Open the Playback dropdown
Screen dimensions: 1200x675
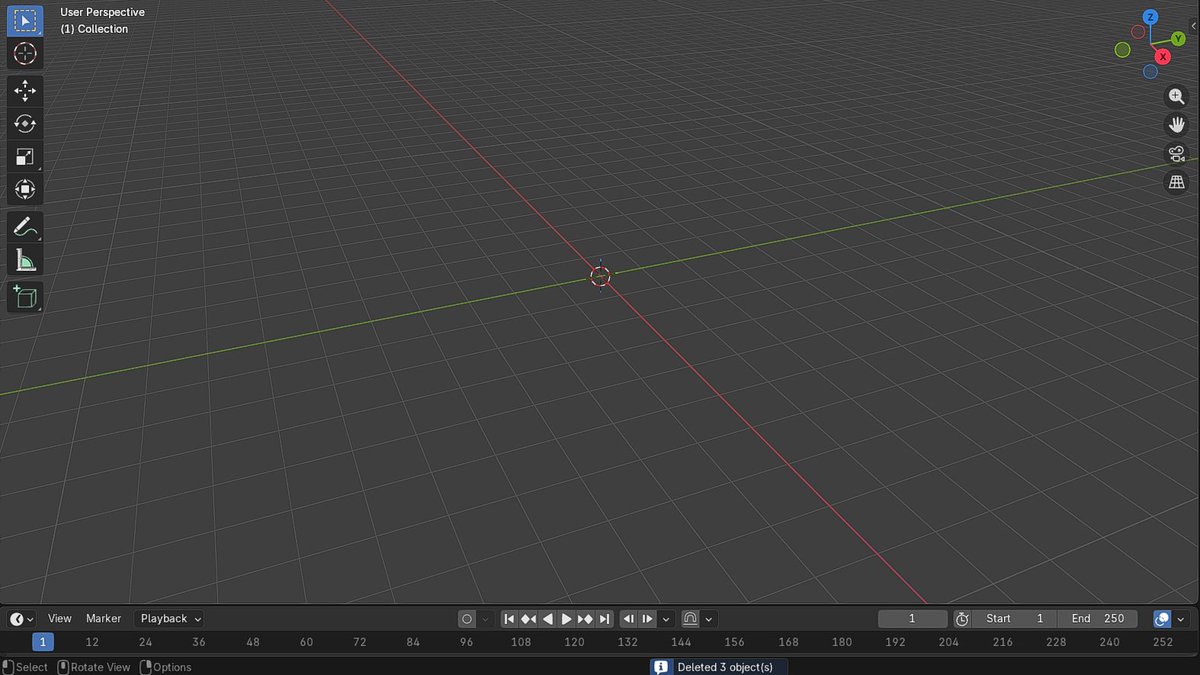coord(171,619)
